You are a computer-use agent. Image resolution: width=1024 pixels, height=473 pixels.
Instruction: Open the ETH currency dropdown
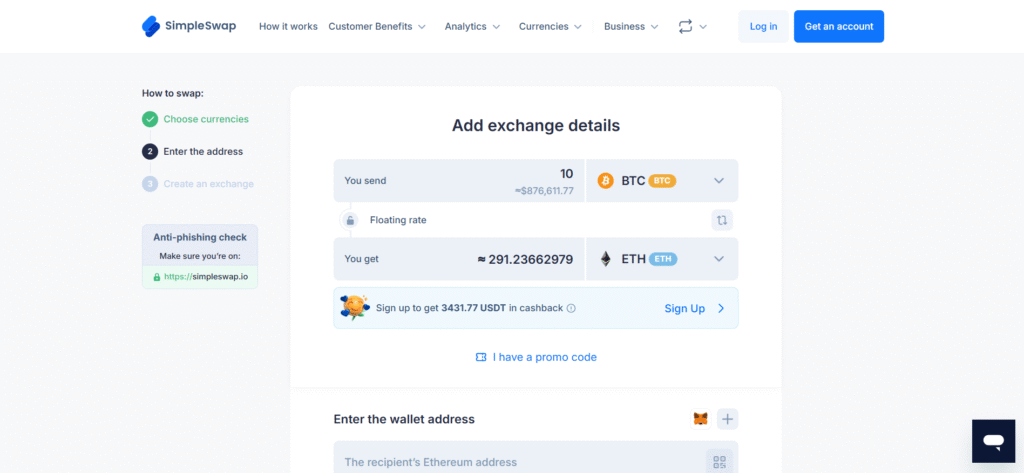[662, 259]
